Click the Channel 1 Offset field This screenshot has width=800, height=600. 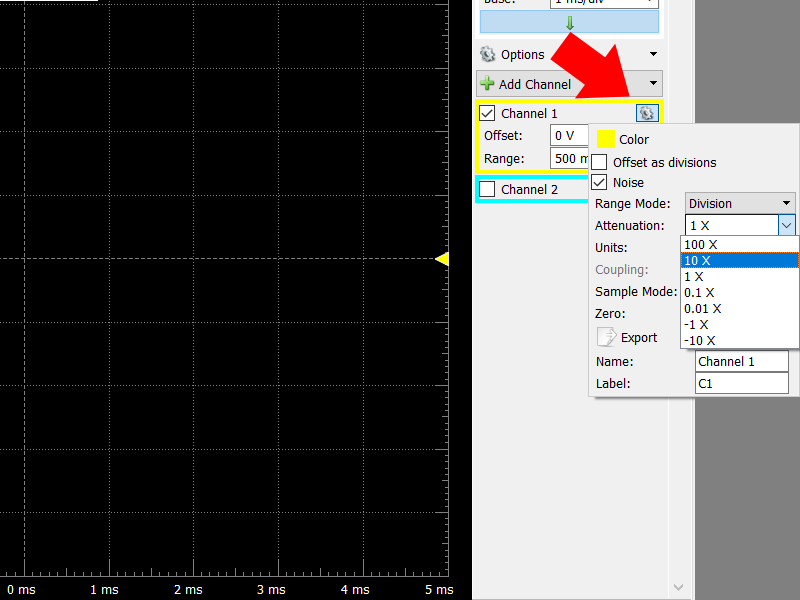tap(569, 135)
